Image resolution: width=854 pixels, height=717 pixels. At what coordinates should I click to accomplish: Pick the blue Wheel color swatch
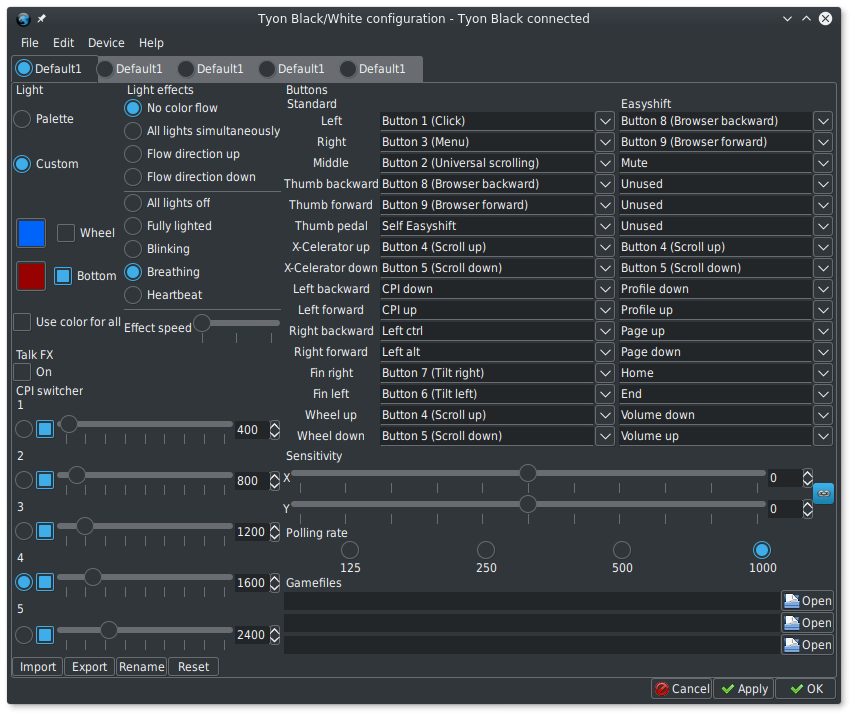coord(31,233)
